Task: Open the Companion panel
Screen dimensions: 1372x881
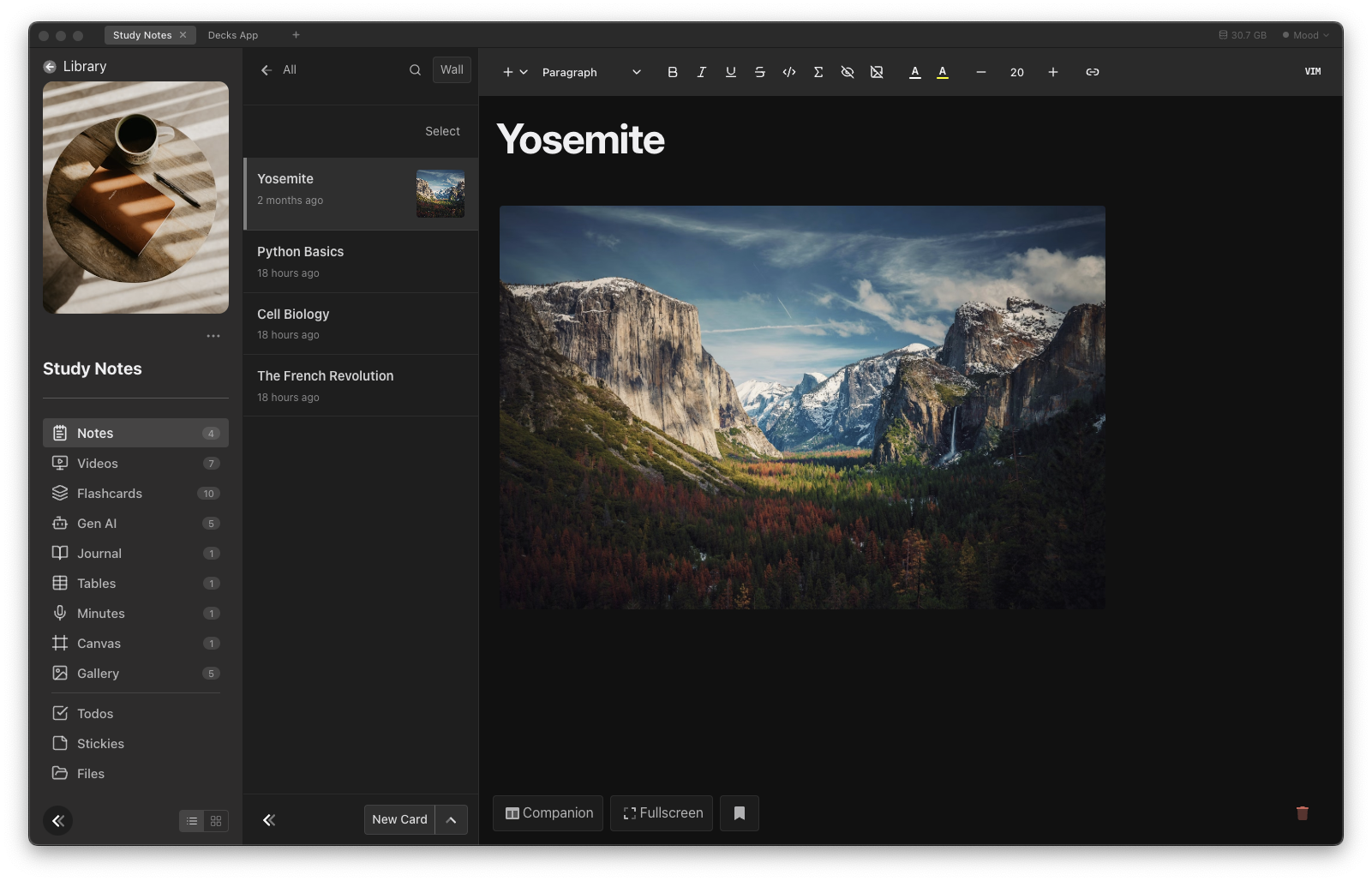Action: pyautogui.click(x=548, y=812)
